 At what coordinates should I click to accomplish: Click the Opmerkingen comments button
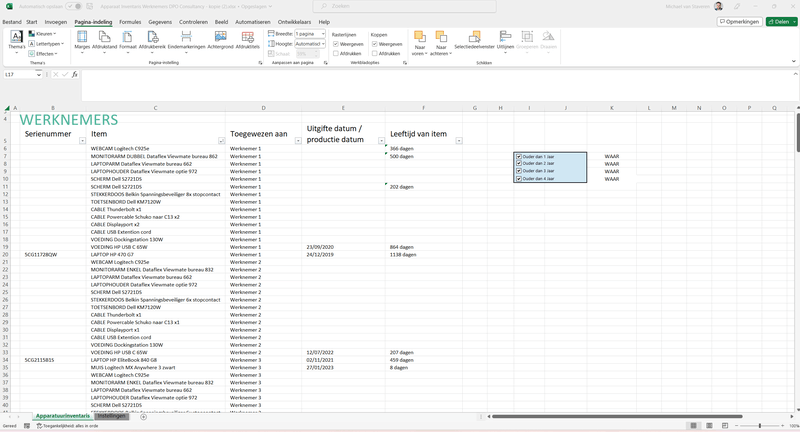click(x=741, y=21)
